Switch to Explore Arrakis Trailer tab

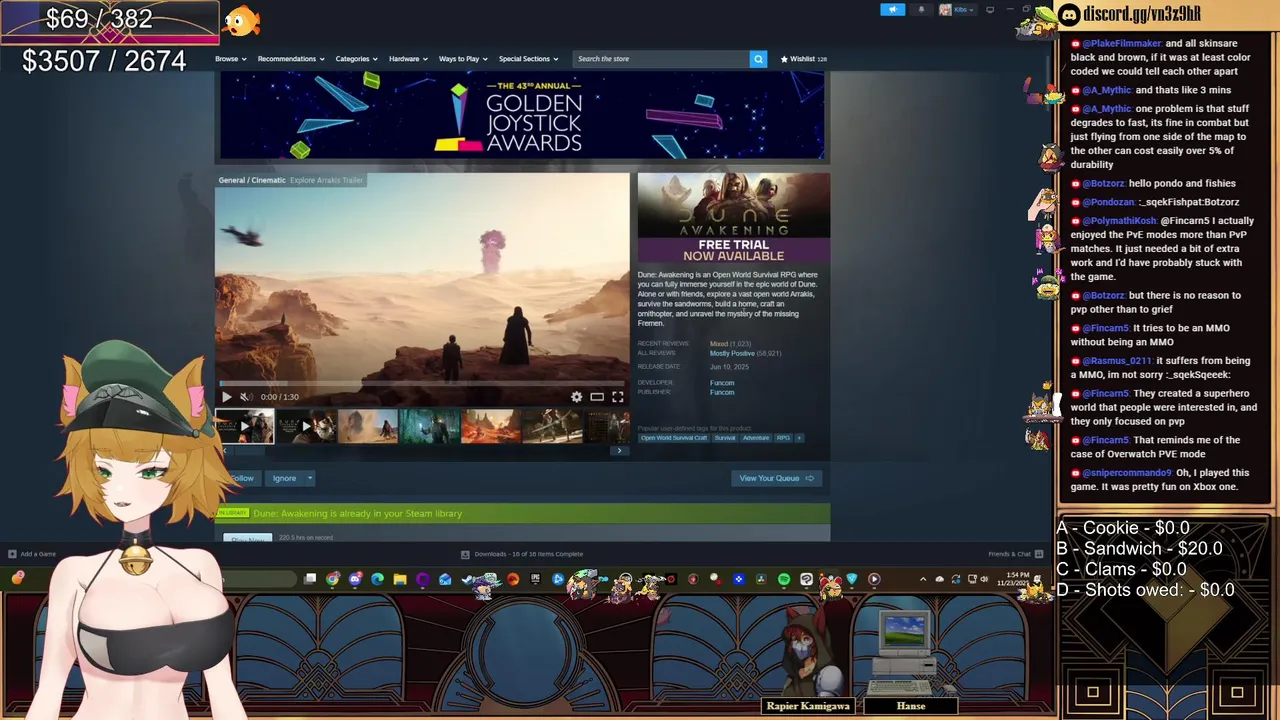tap(326, 180)
